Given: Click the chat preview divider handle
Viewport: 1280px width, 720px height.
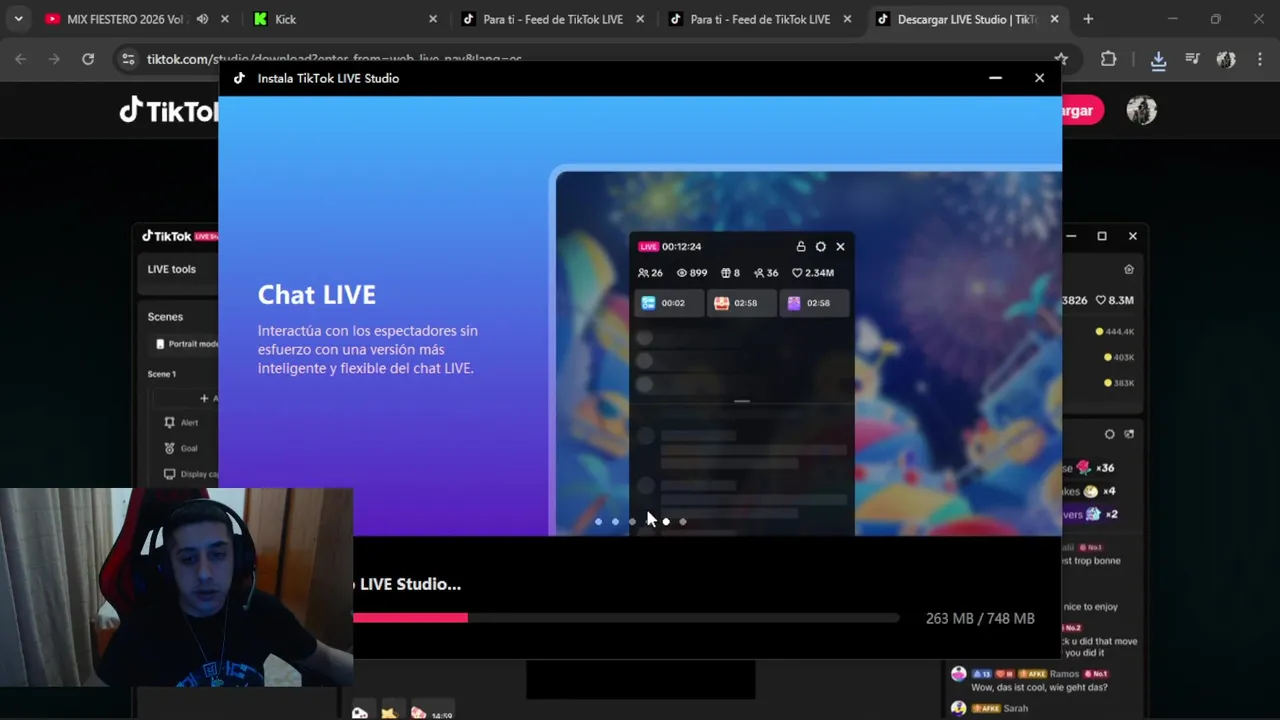Looking at the screenshot, I should tap(742, 401).
